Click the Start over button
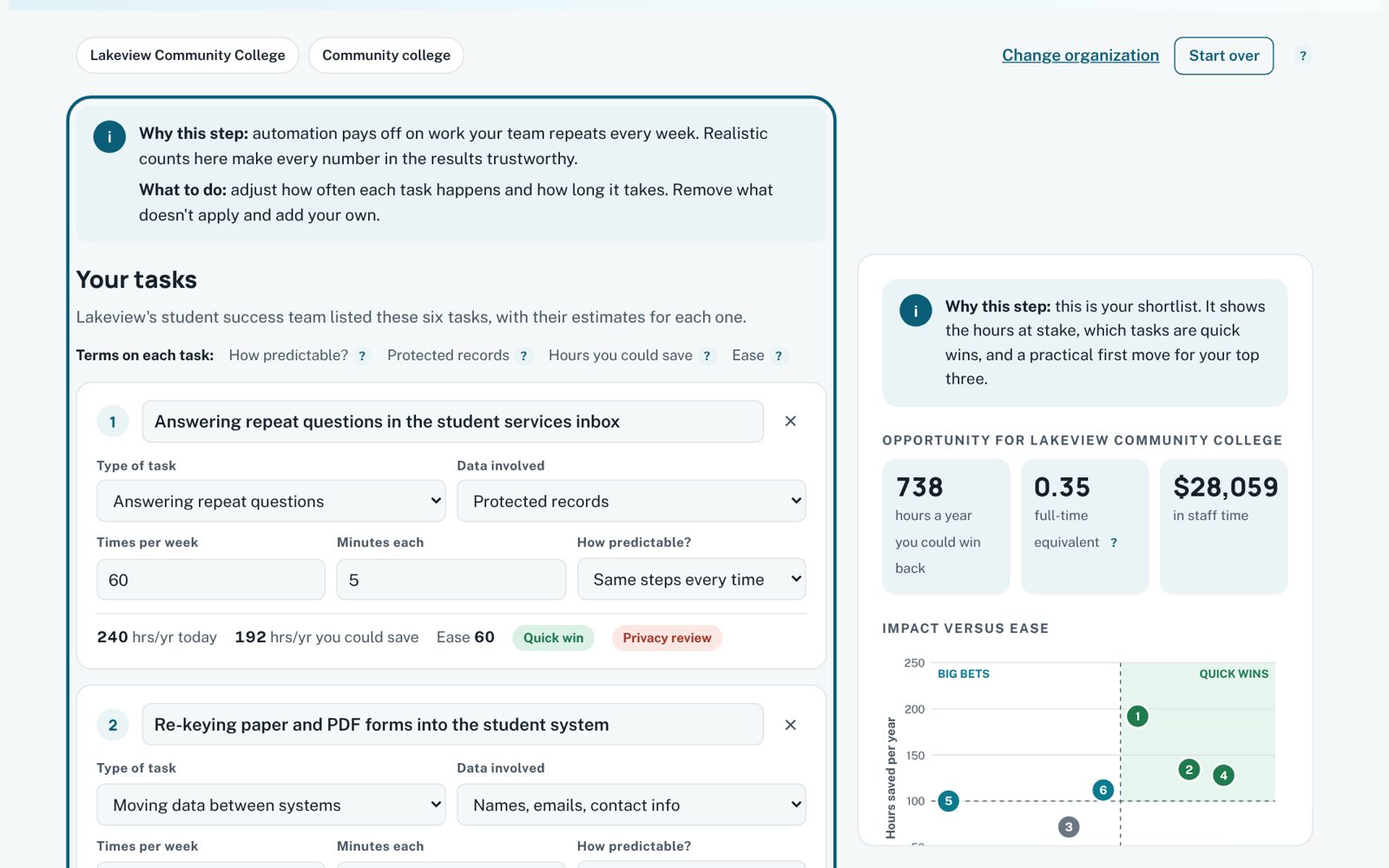The image size is (1389, 868). point(1223,56)
